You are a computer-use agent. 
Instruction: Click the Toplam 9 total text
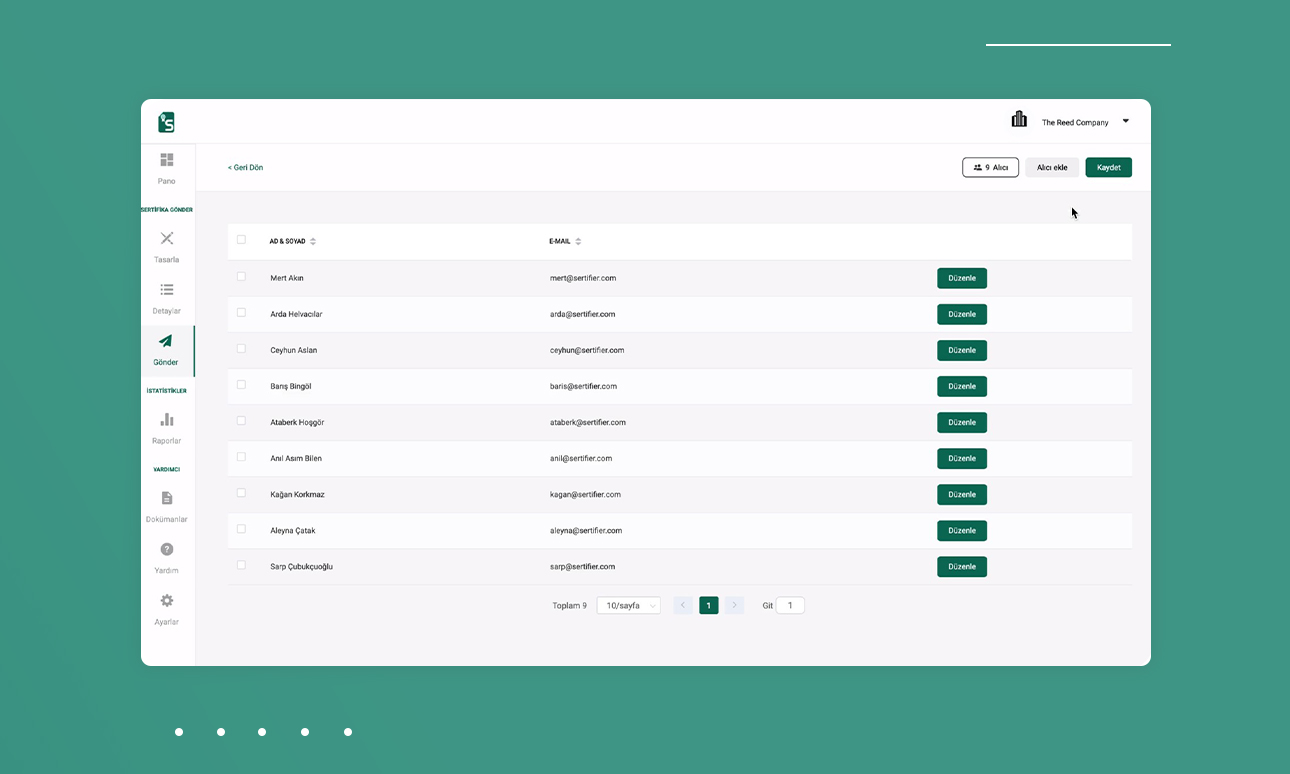pyautogui.click(x=570, y=605)
